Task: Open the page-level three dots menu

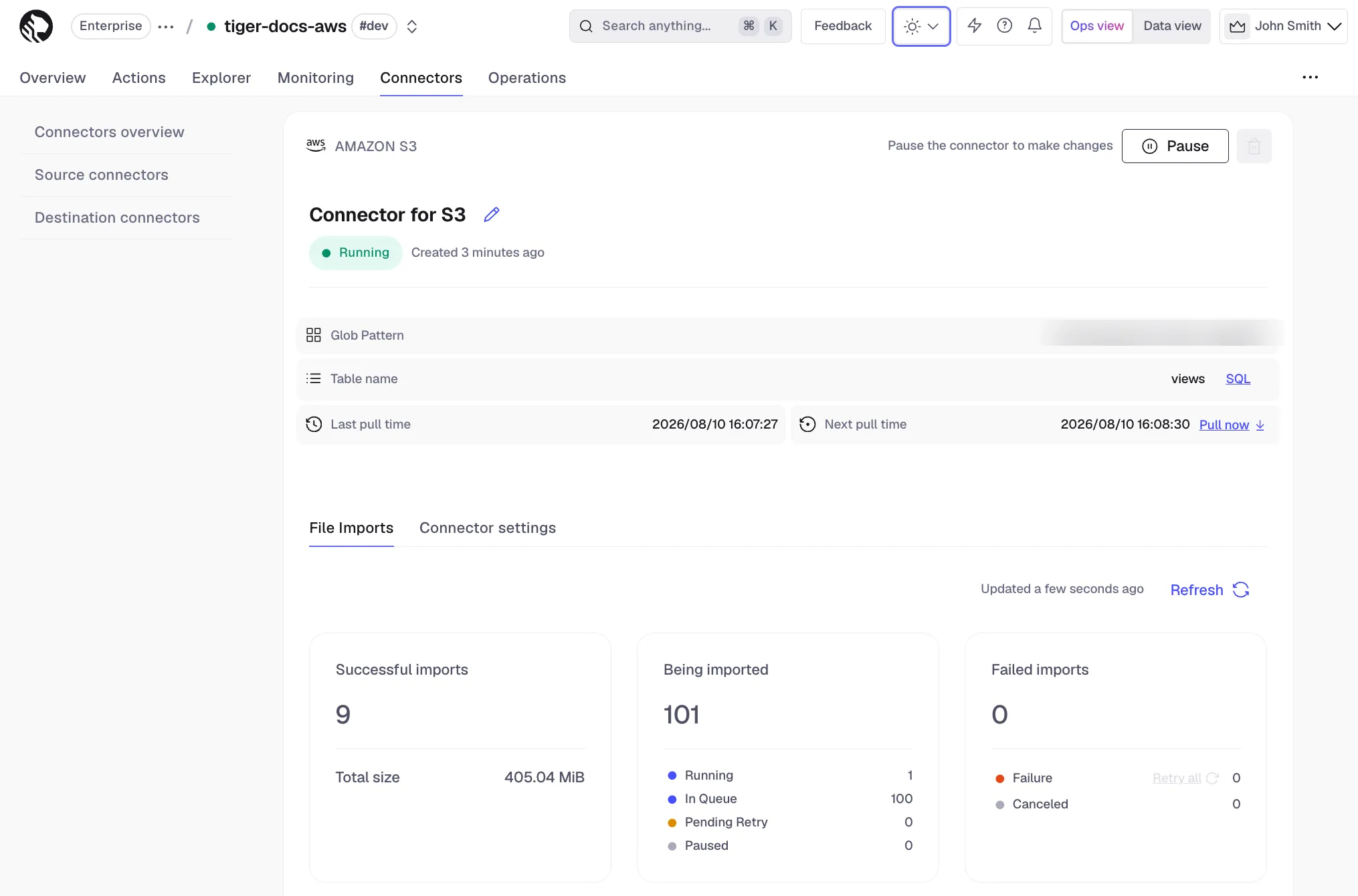Action: pos(1310,78)
